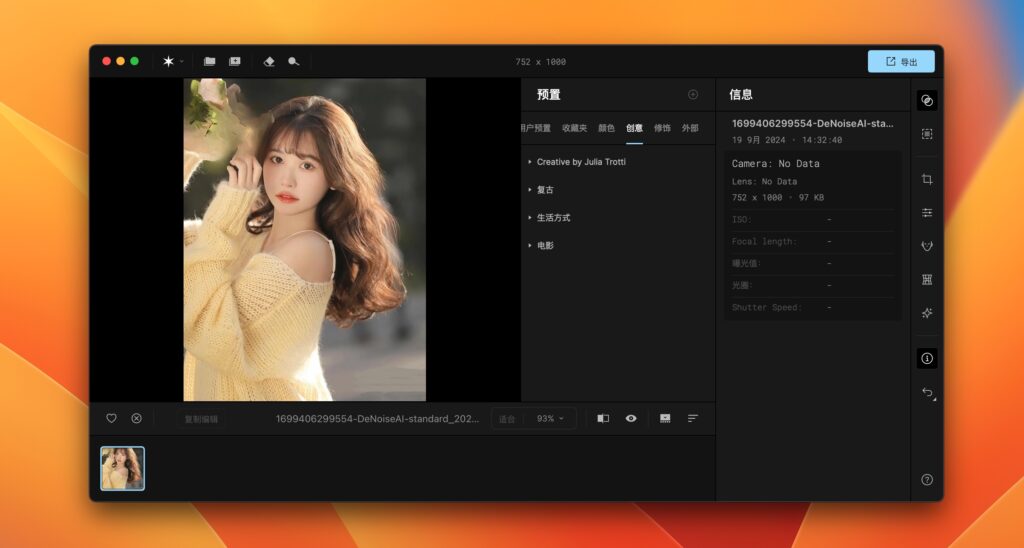Click the file name in bottom bar
Screen dimensions: 1024x548
pos(377,419)
